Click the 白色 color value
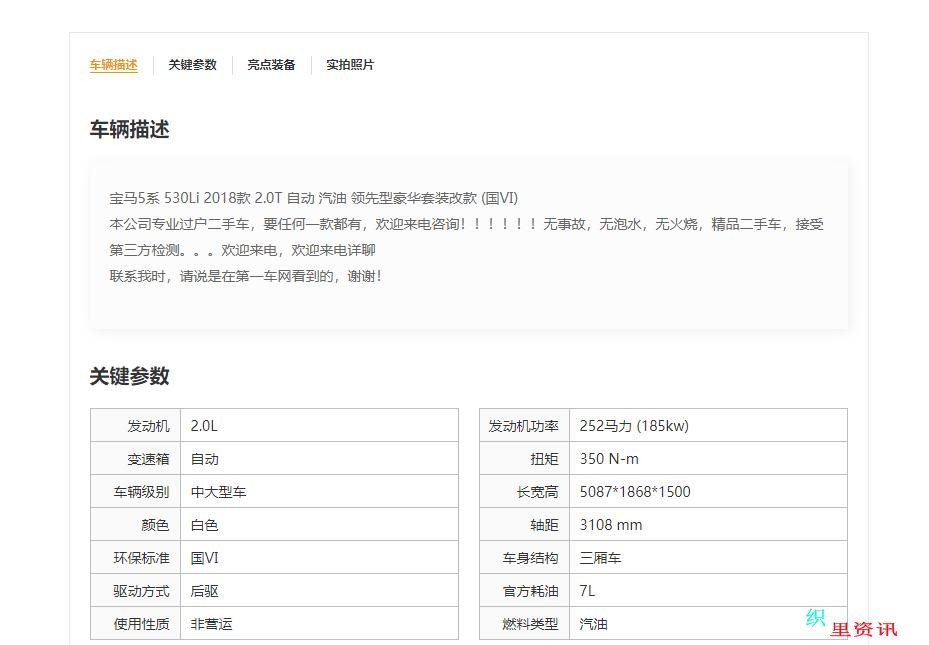This screenshot has height=645, width=929. coord(204,525)
